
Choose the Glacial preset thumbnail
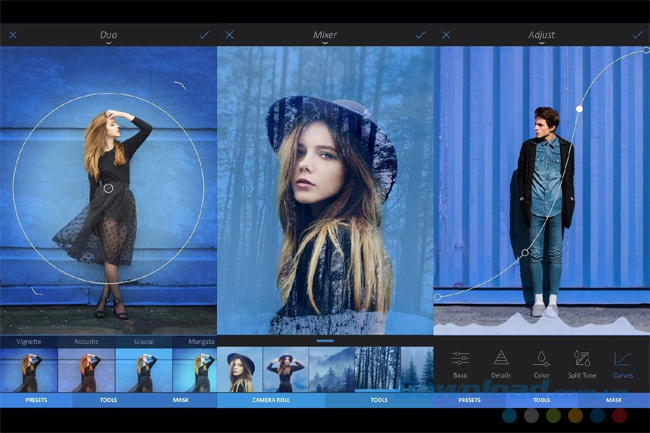pos(143,370)
